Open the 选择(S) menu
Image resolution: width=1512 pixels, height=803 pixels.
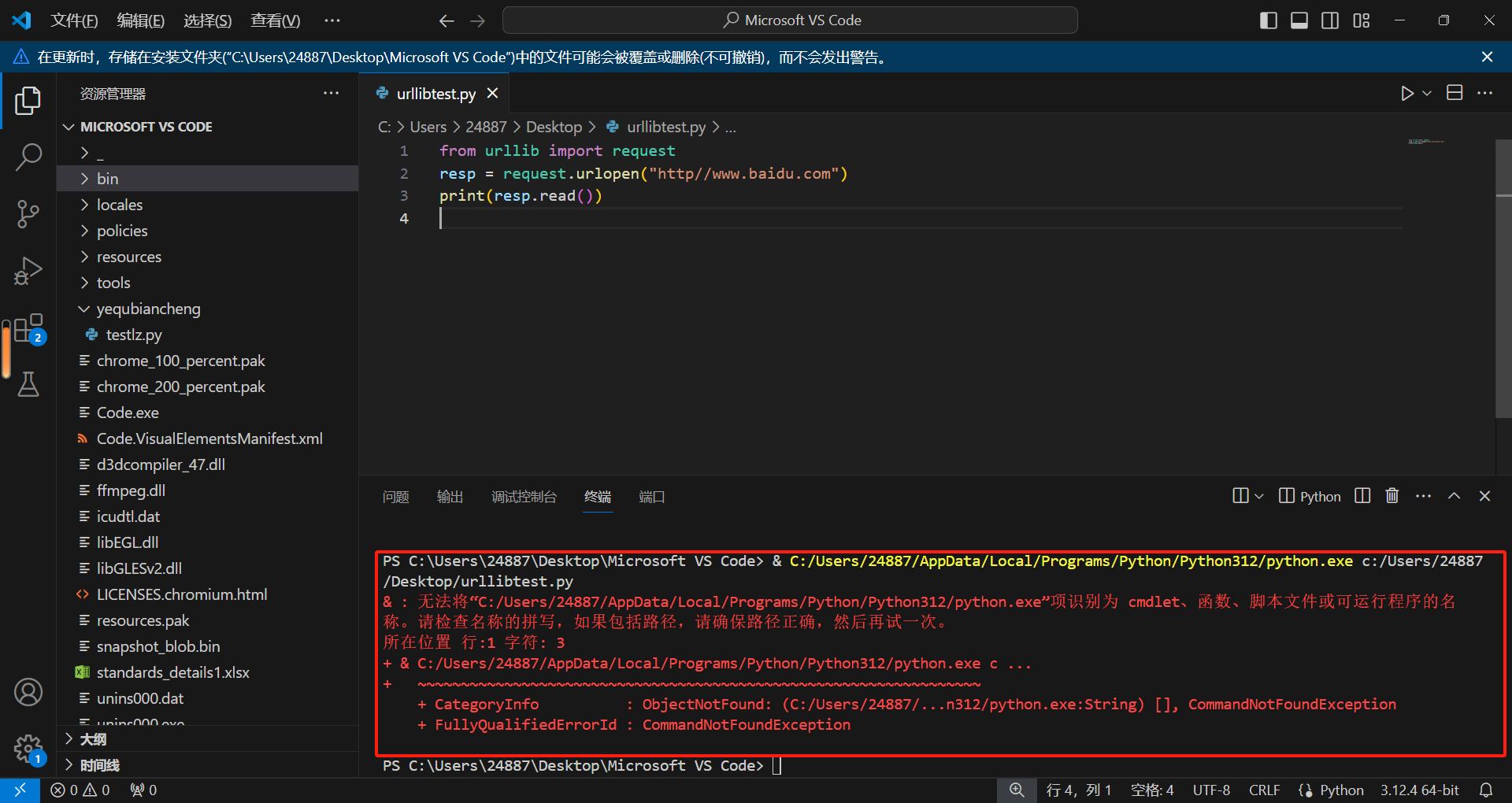point(207,20)
